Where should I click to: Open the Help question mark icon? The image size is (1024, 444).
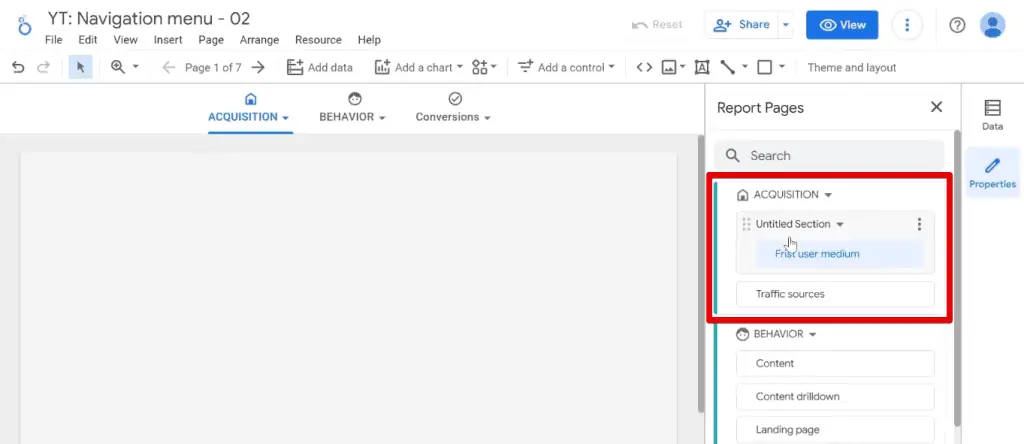(x=957, y=25)
